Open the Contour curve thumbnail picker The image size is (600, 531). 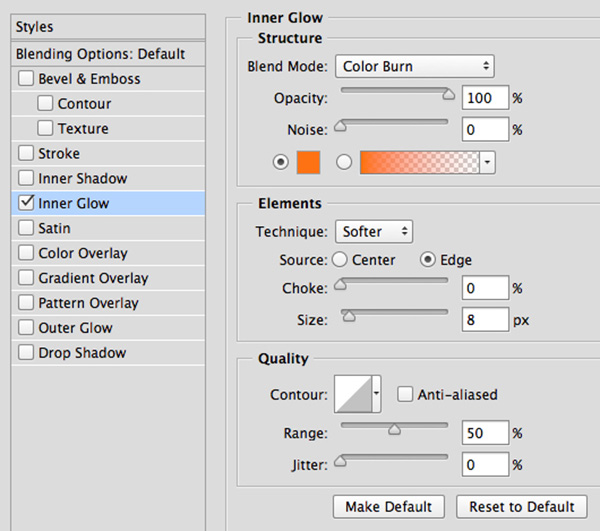tap(351, 395)
